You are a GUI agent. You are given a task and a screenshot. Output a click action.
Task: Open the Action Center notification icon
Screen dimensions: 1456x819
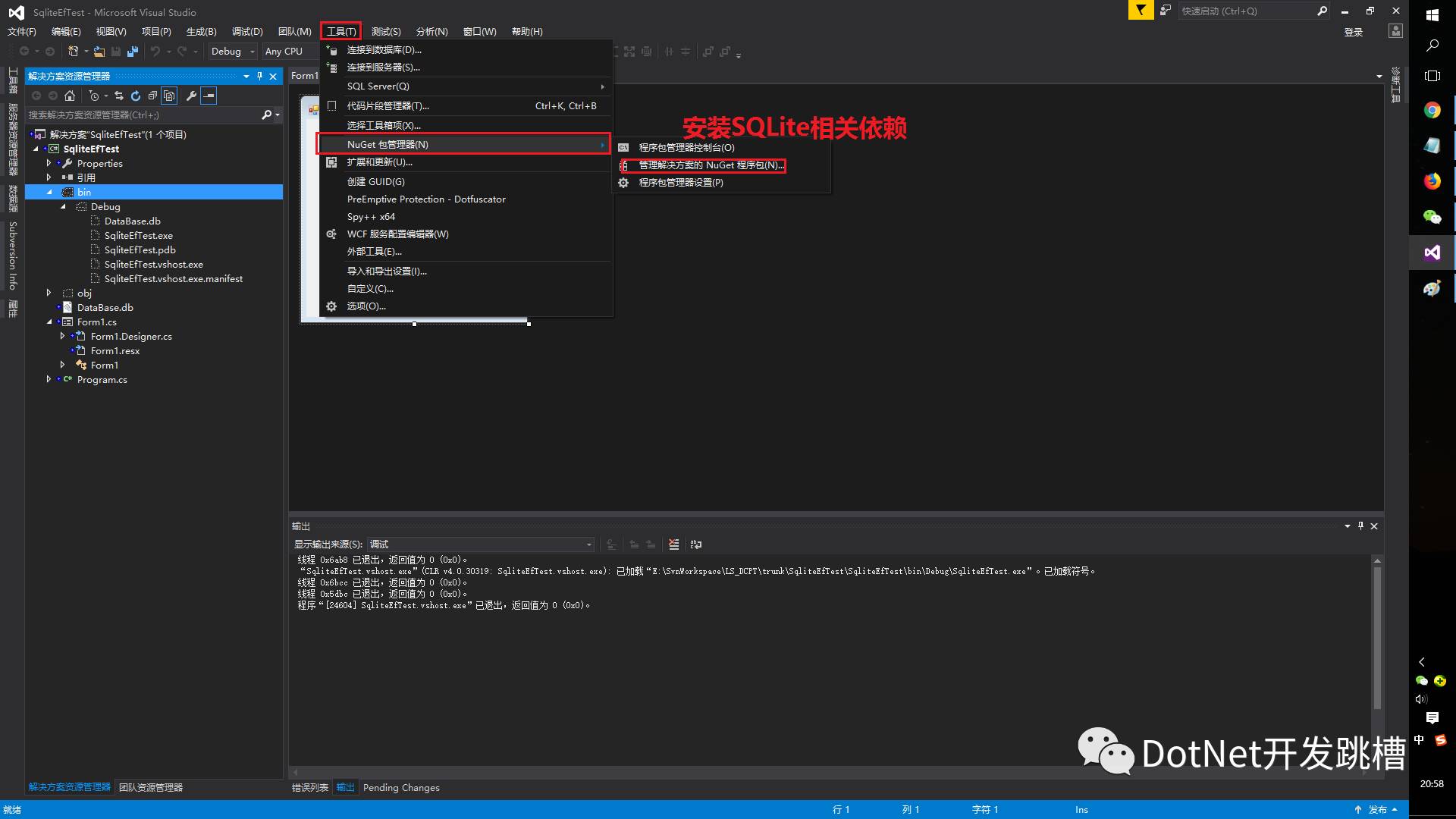(1432, 718)
